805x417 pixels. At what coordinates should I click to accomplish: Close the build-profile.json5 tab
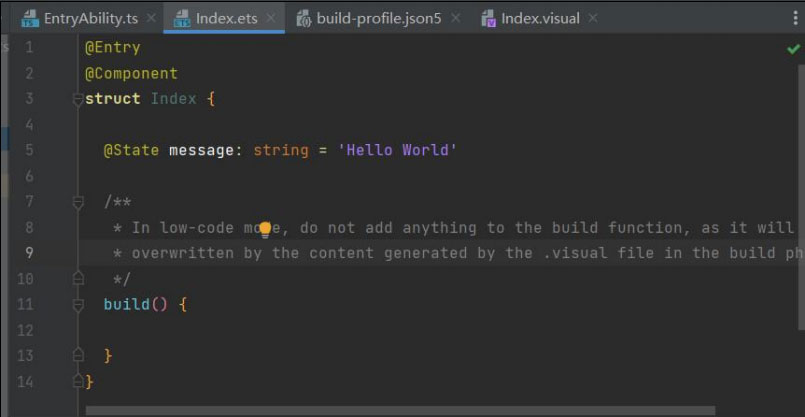point(455,19)
